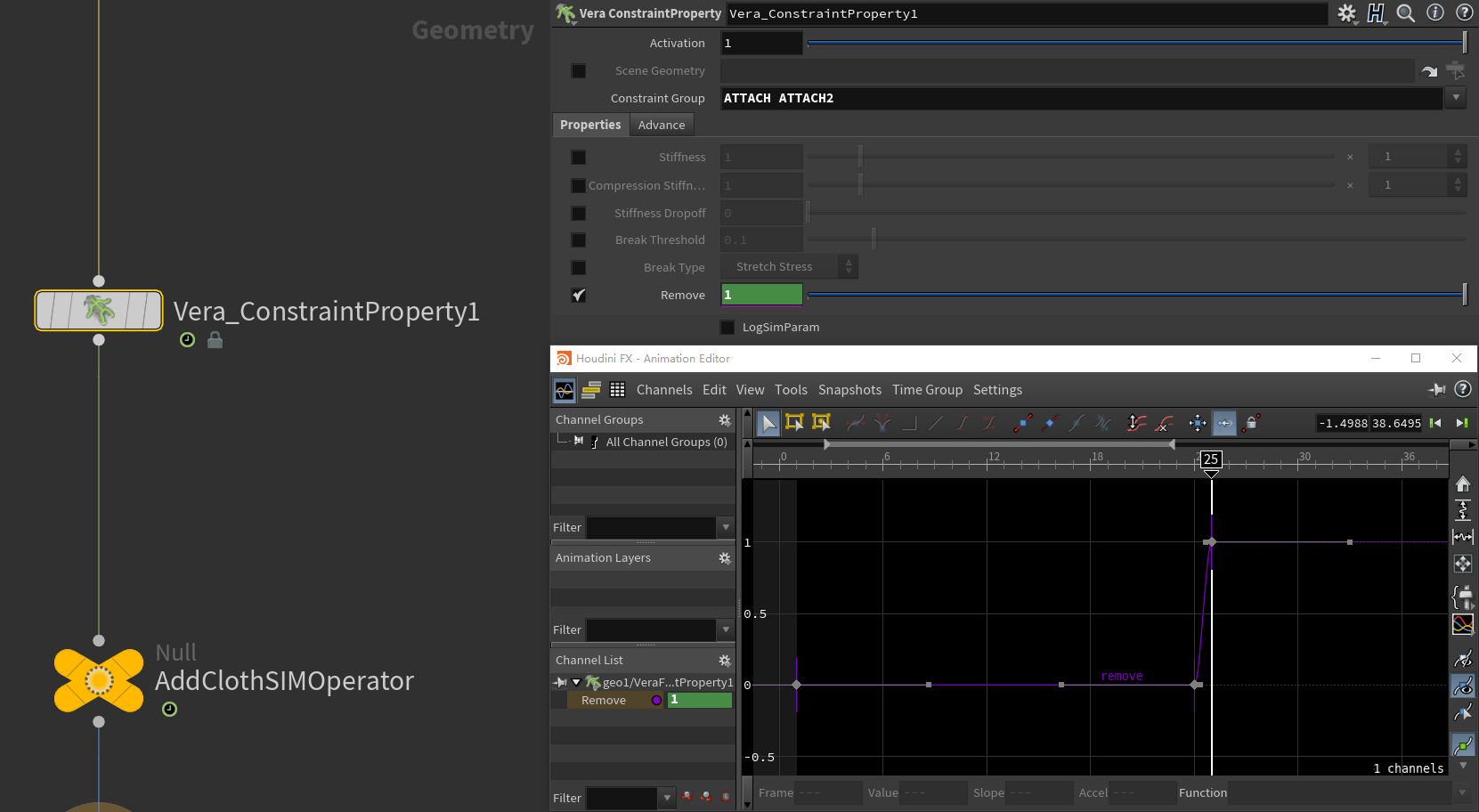This screenshot has width=1479, height=812.
Task: Toggle the LogSimParam checkbox
Action: [x=727, y=328]
